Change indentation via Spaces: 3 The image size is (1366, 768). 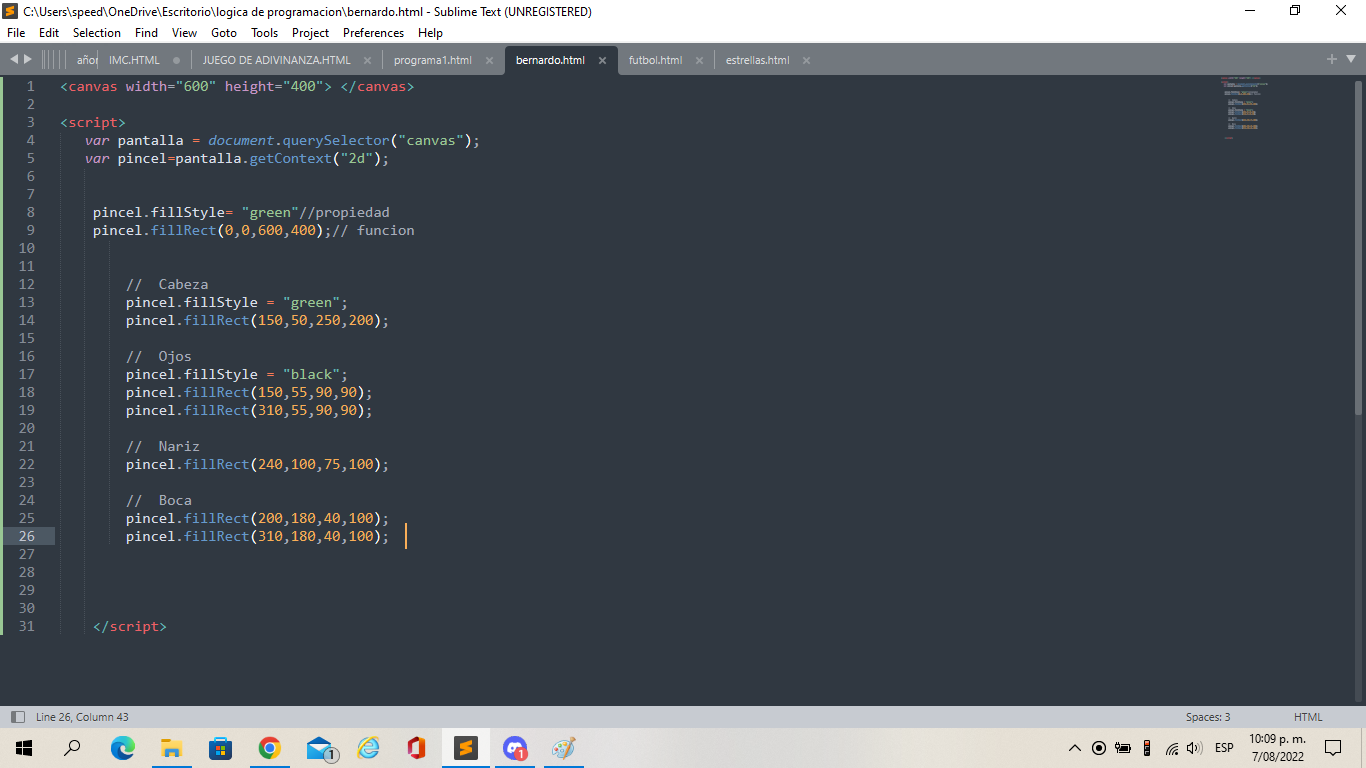[x=1208, y=717]
